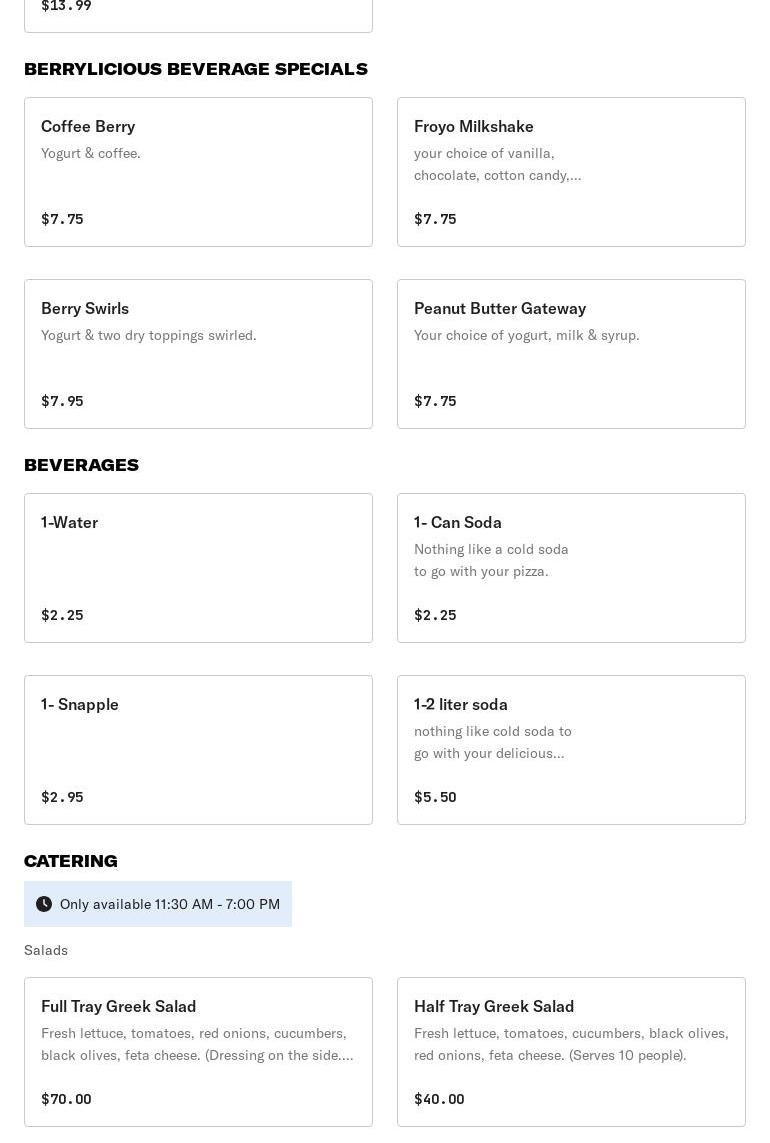Open the Berry Swirls item

click(x=198, y=354)
